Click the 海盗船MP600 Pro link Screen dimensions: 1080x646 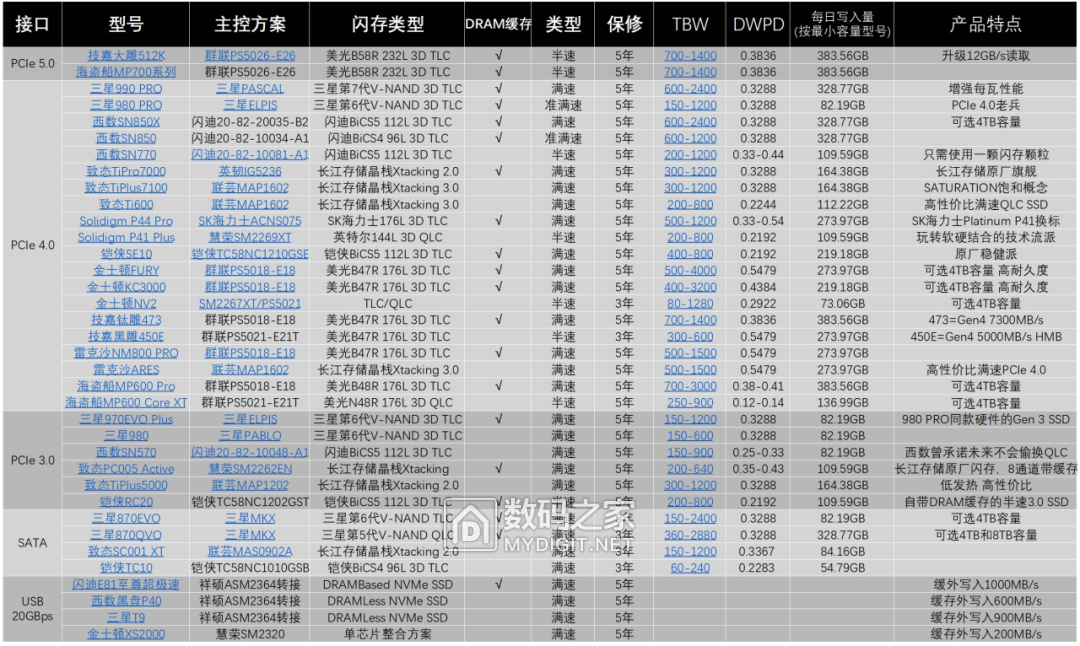click(x=126, y=386)
